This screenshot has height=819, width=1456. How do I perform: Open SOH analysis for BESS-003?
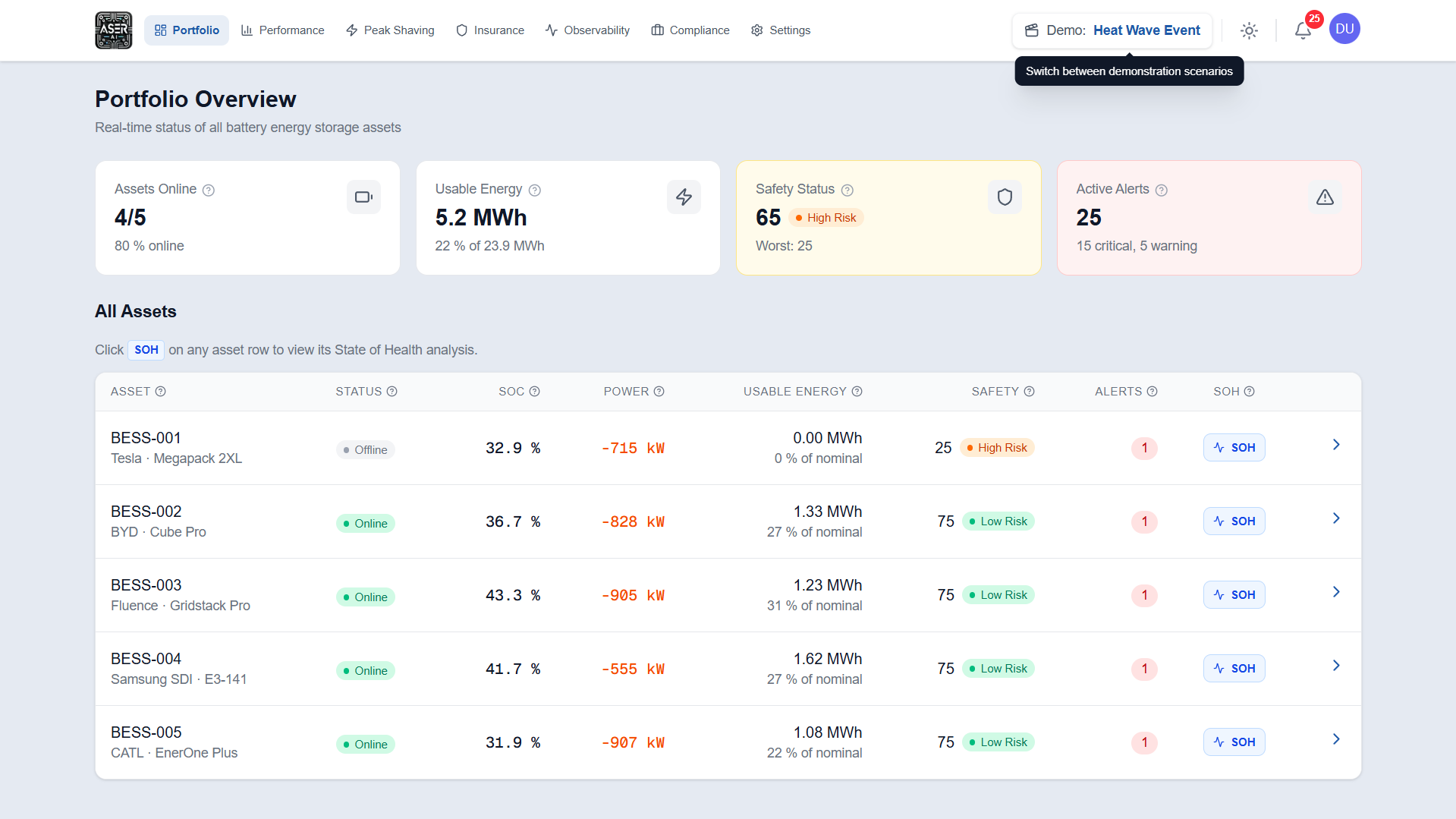(1234, 595)
